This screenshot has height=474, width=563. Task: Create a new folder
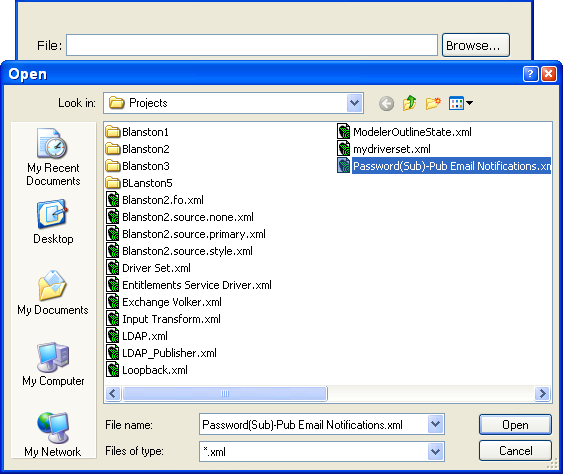pos(433,103)
